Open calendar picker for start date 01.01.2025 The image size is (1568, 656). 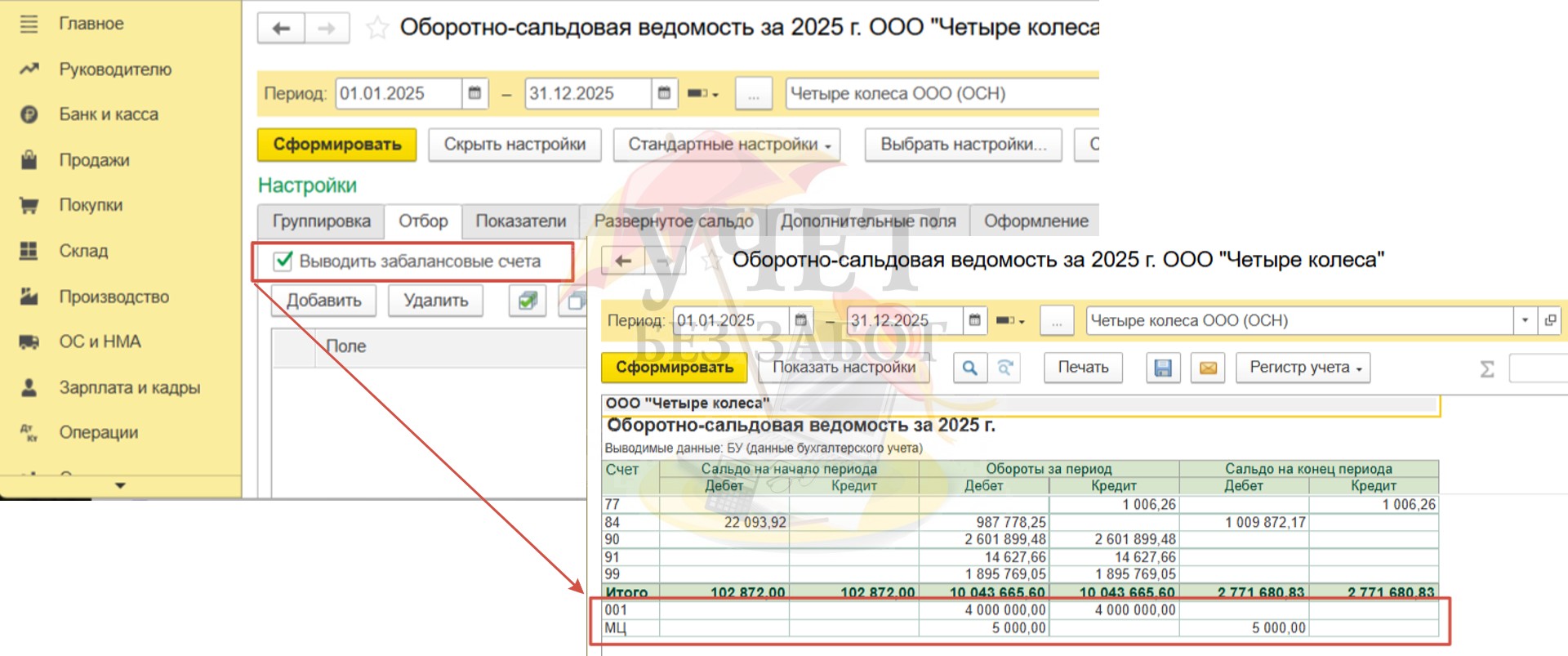coord(474,93)
